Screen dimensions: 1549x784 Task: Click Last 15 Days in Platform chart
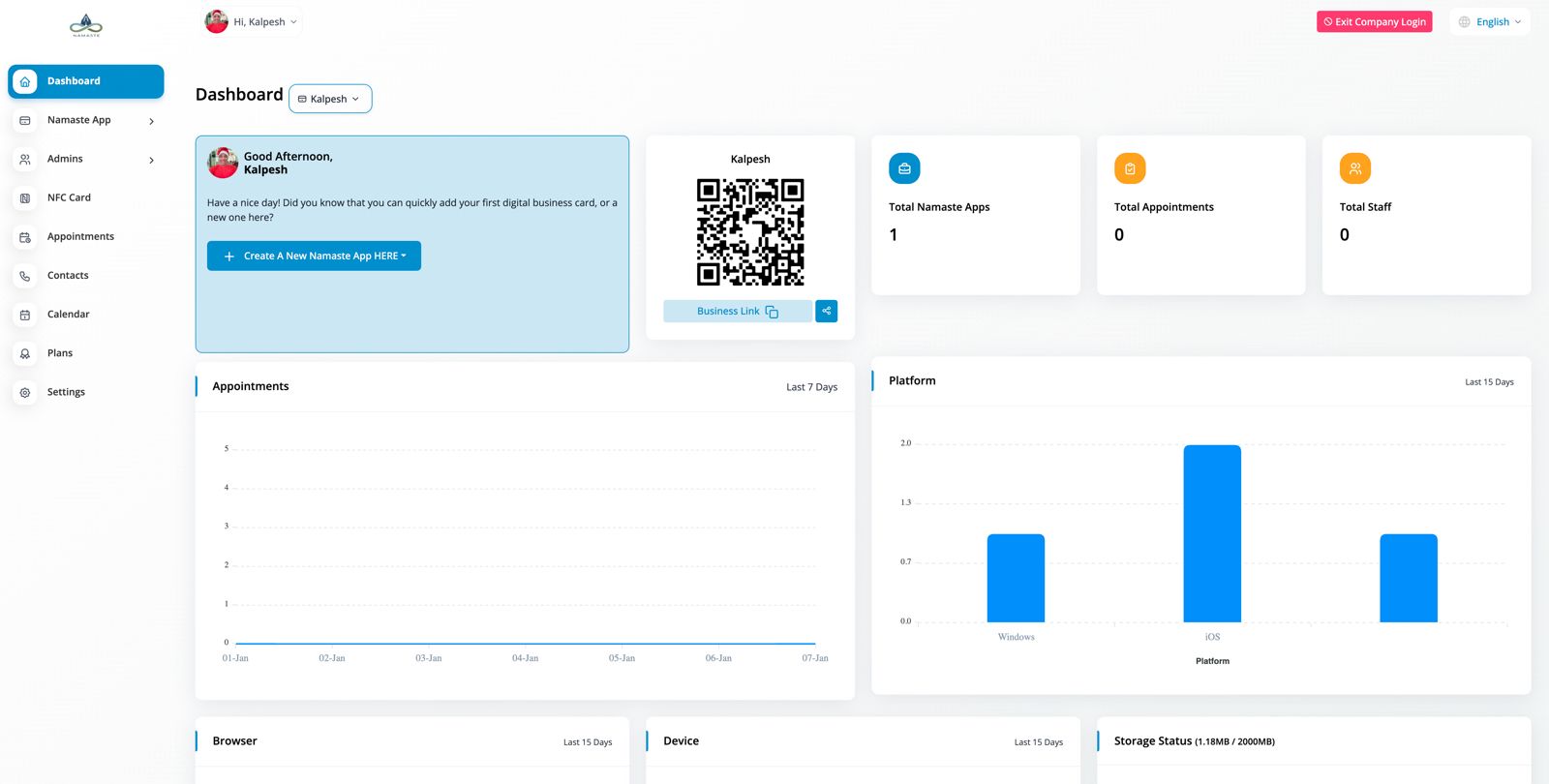point(1489,382)
